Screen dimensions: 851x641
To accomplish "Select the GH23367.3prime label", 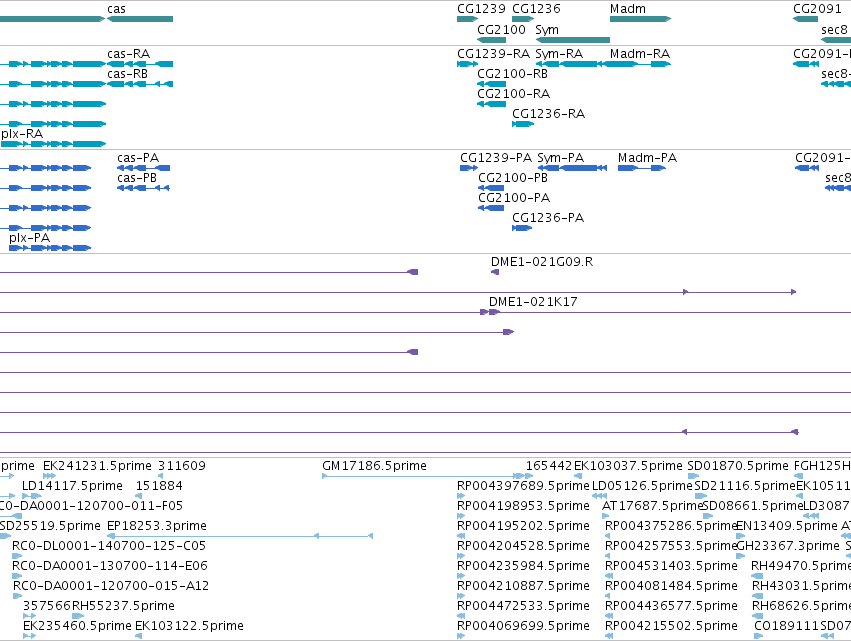I will [x=788, y=545].
